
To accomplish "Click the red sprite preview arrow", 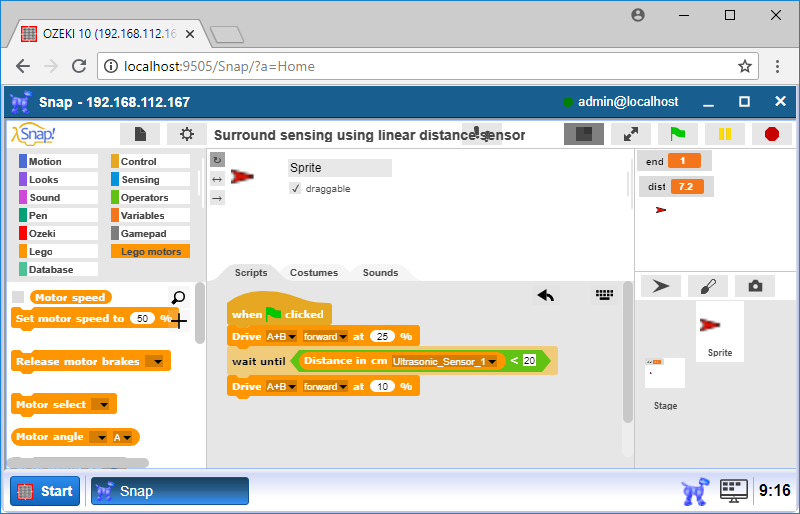I will click(x=242, y=177).
